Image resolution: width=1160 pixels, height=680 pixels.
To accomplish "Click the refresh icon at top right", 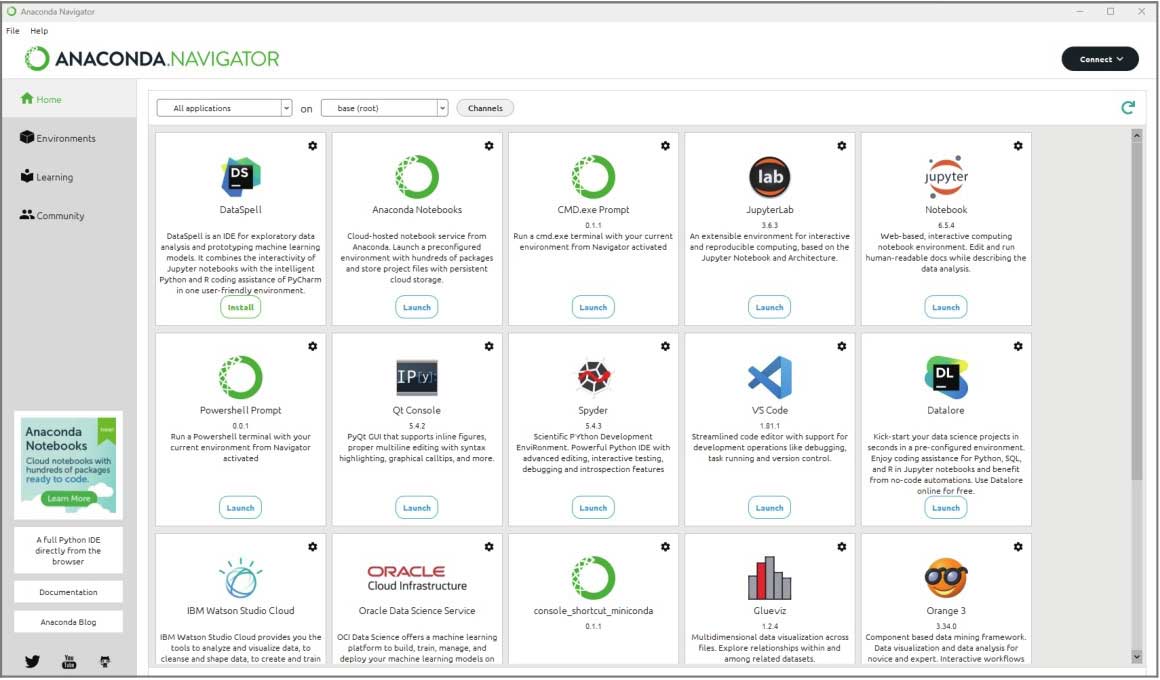I will pos(1127,108).
